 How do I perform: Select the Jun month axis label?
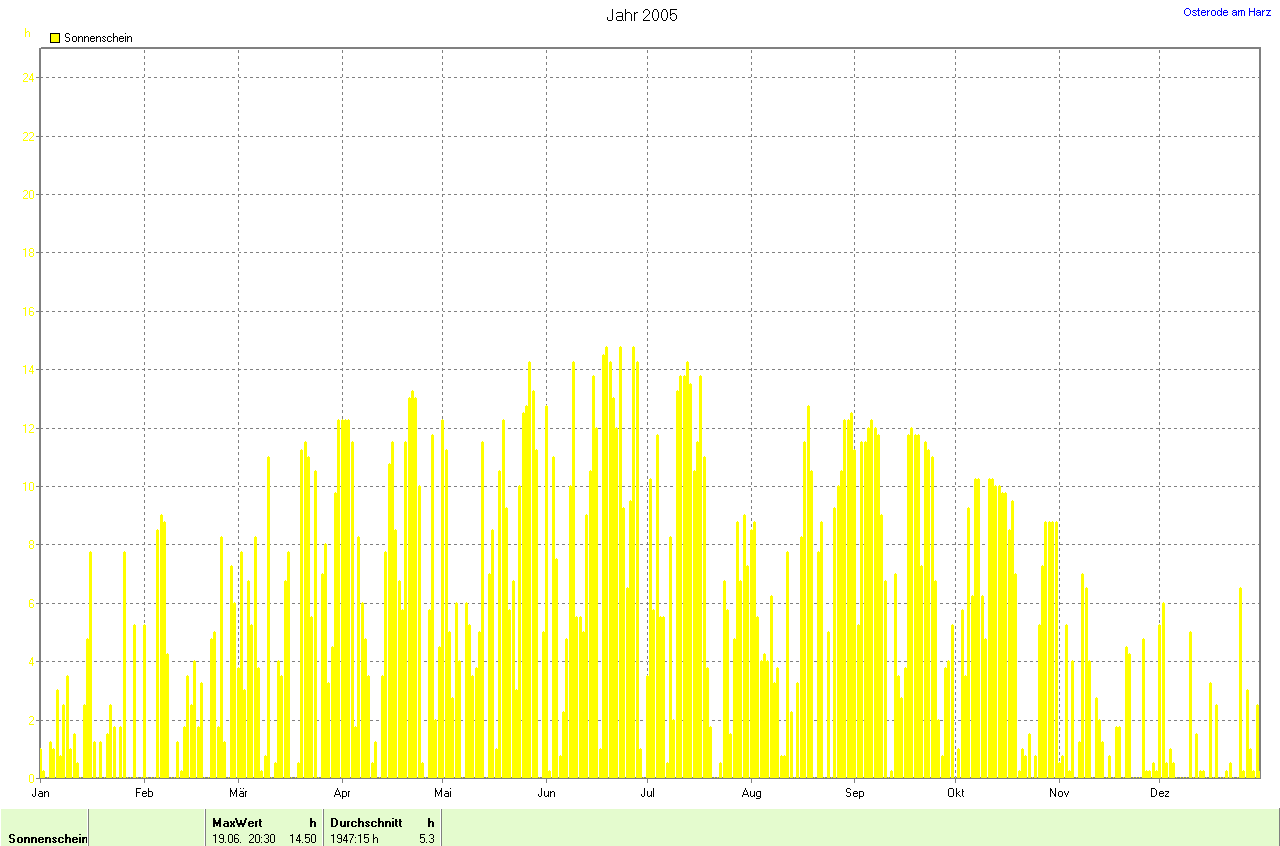(546, 793)
